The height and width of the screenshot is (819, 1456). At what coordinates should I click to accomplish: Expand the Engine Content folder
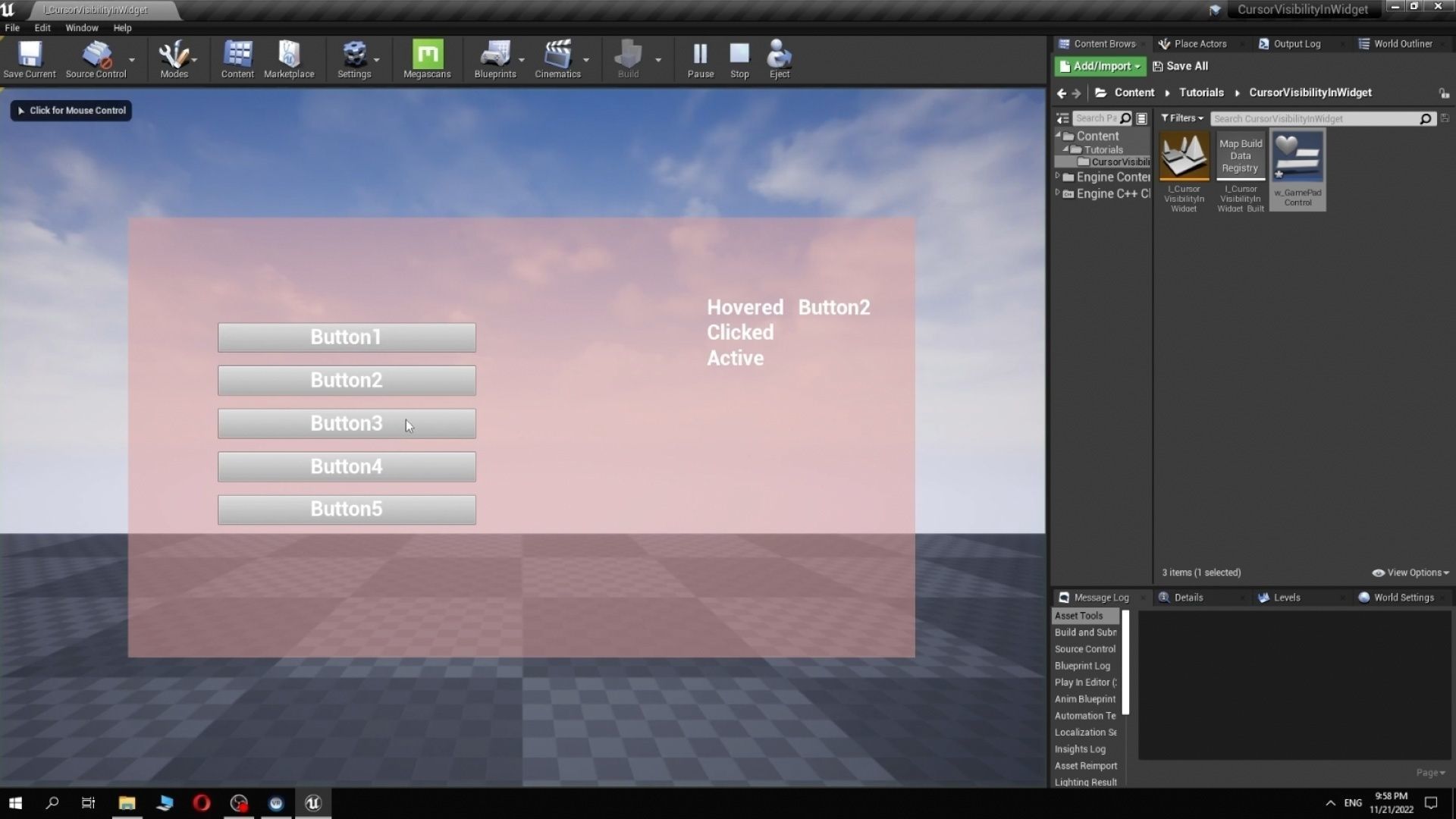click(x=1057, y=177)
